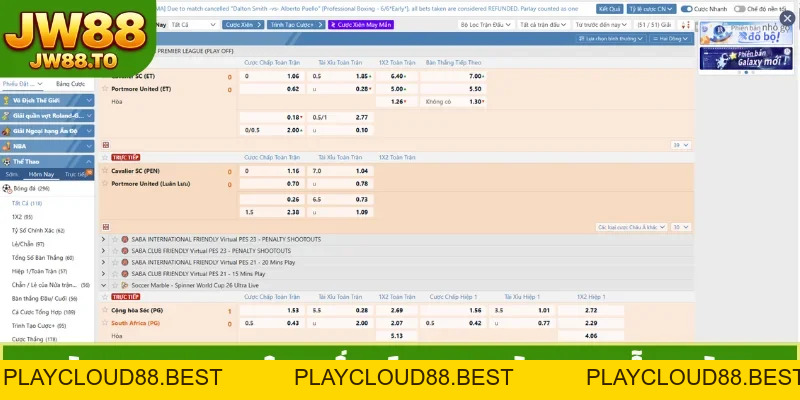
Task: Star SABA INTERNATIONAL FRIENDLY PES 23 Penalty Shootouts league
Action: [115, 239]
